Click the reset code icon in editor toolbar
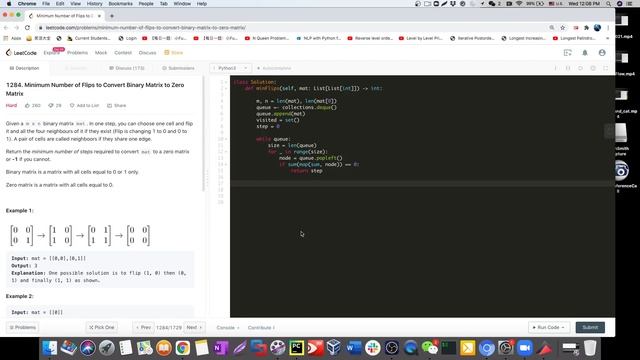Viewport: 640px width, 360px height. pos(580,68)
